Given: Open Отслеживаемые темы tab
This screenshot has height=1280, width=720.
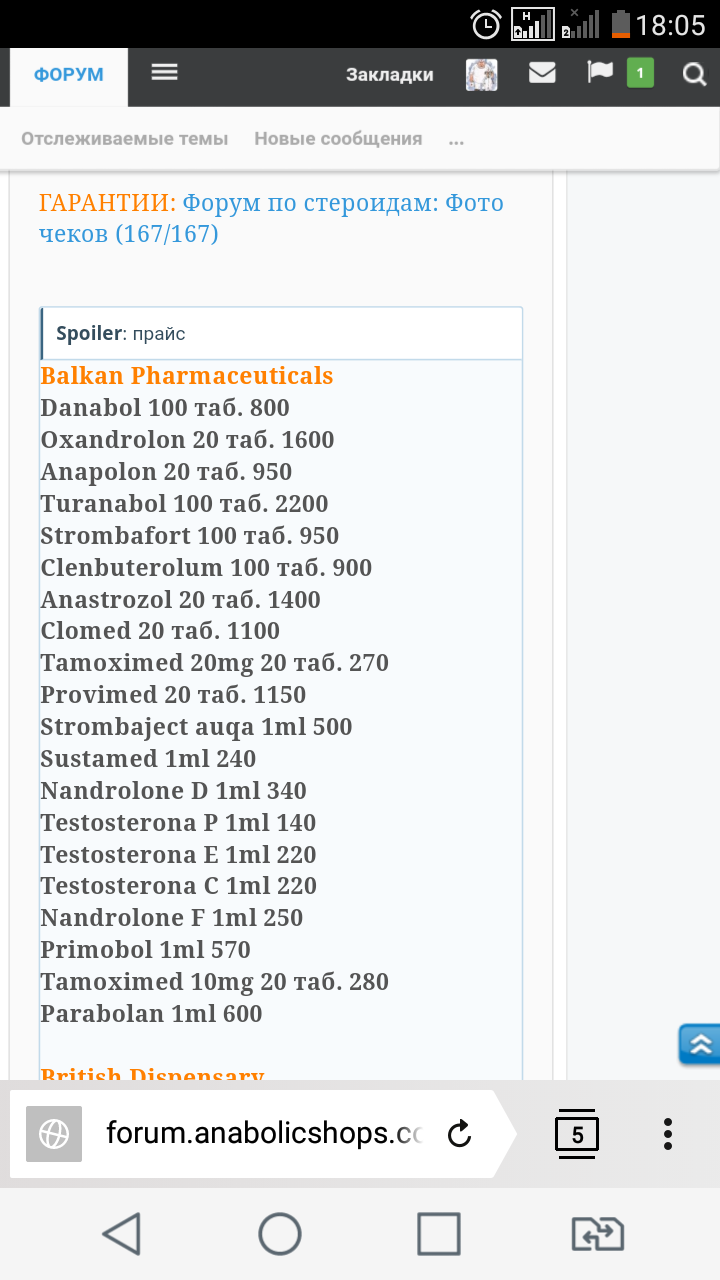Looking at the screenshot, I should pyautogui.click(x=125, y=139).
